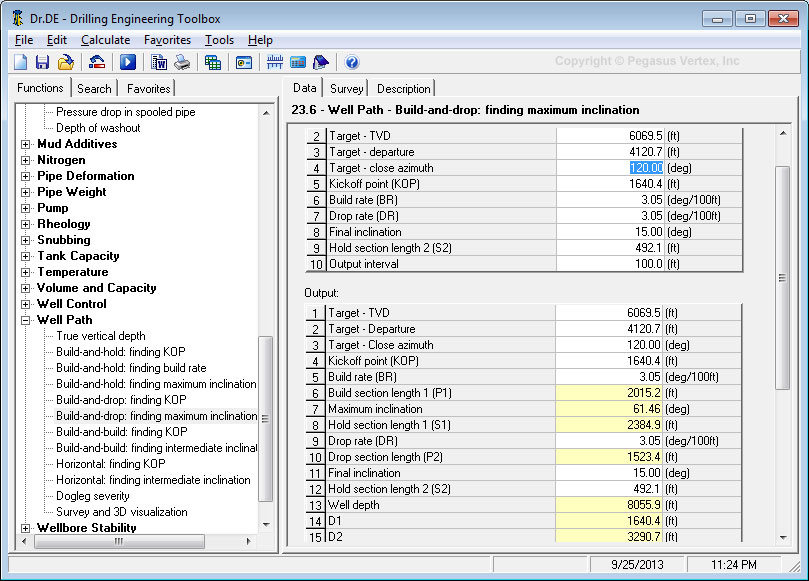Expand the Temperature tree node

(25, 272)
